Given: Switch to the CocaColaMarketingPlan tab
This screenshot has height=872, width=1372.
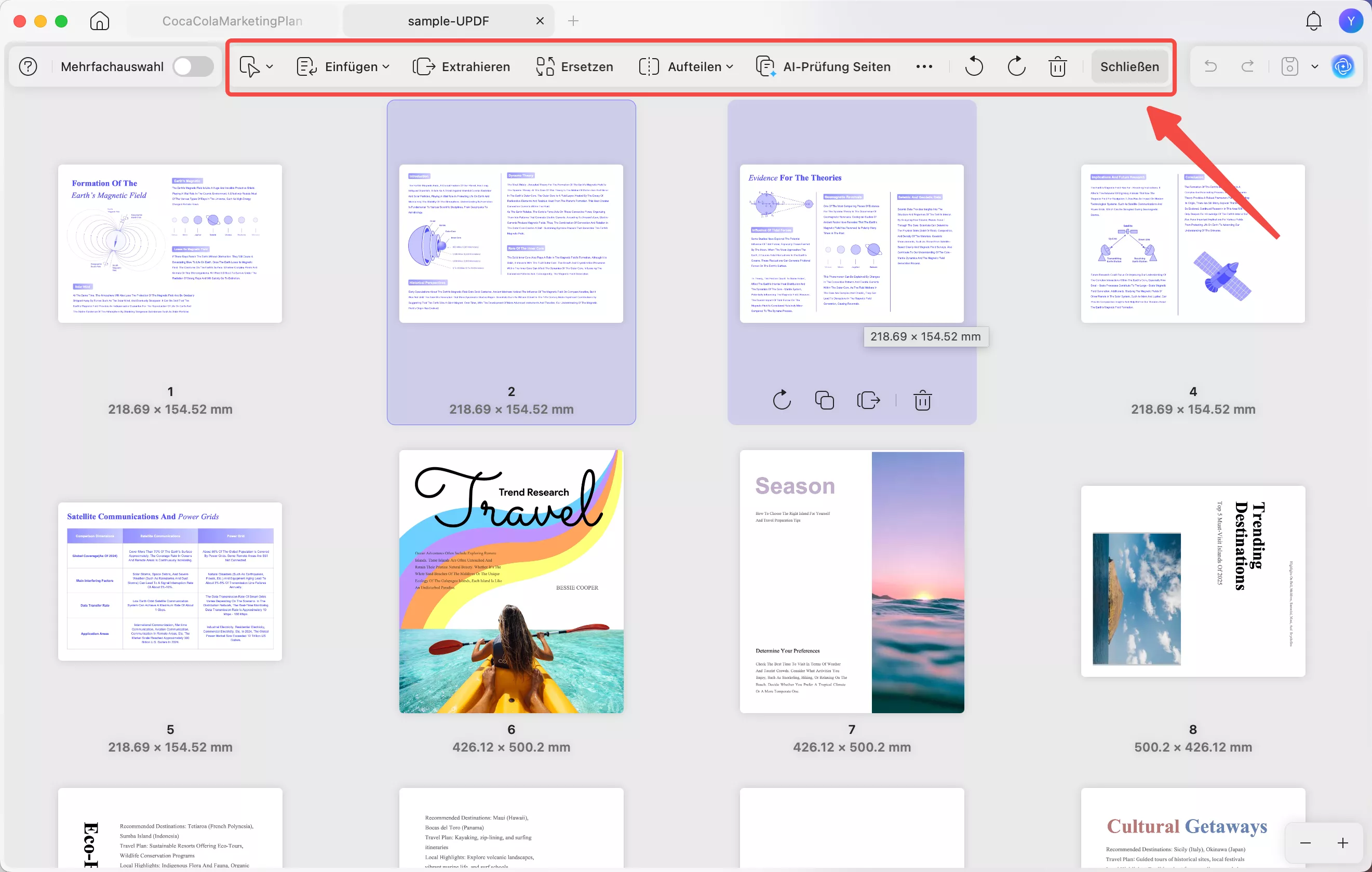Looking at the screenshot, I should pos(232,21).
